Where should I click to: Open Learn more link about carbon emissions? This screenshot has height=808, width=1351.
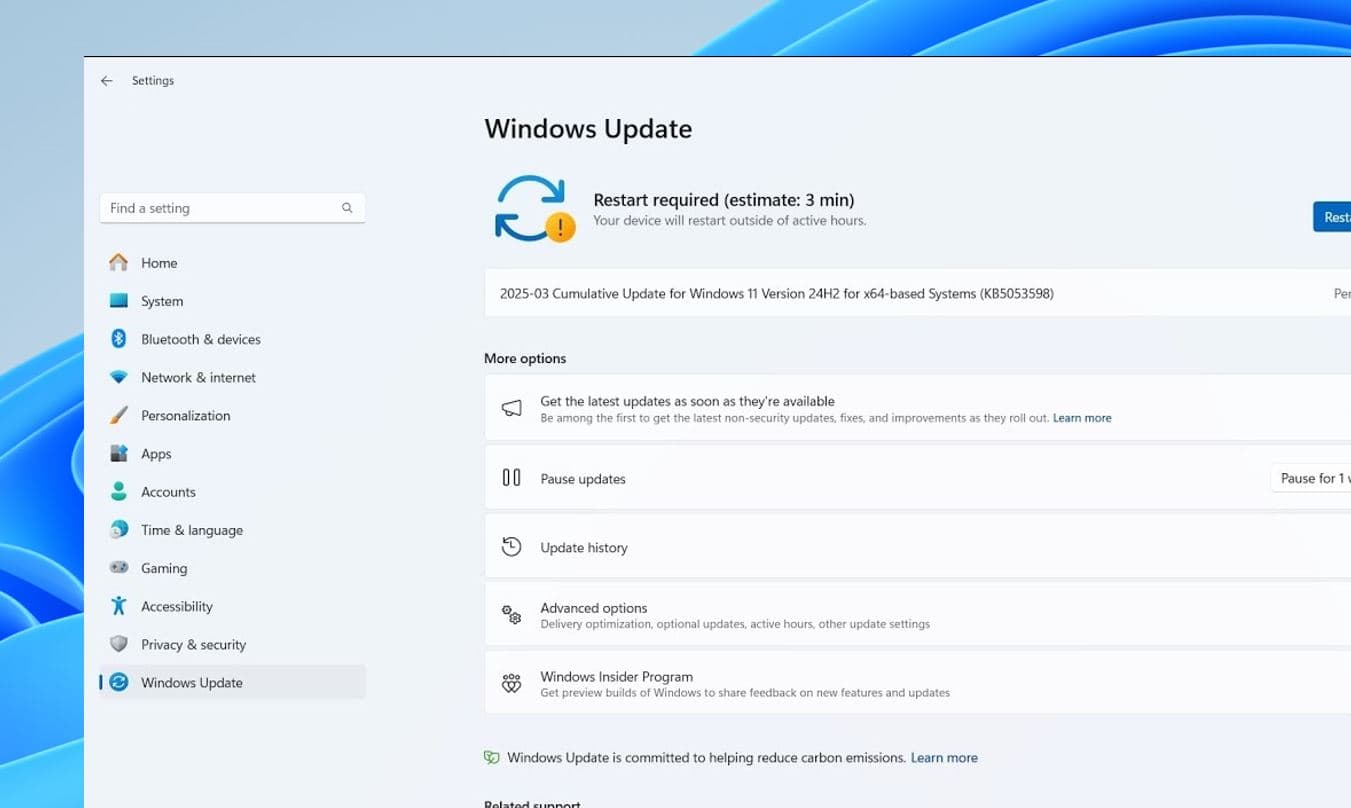(x=944, y=758)
